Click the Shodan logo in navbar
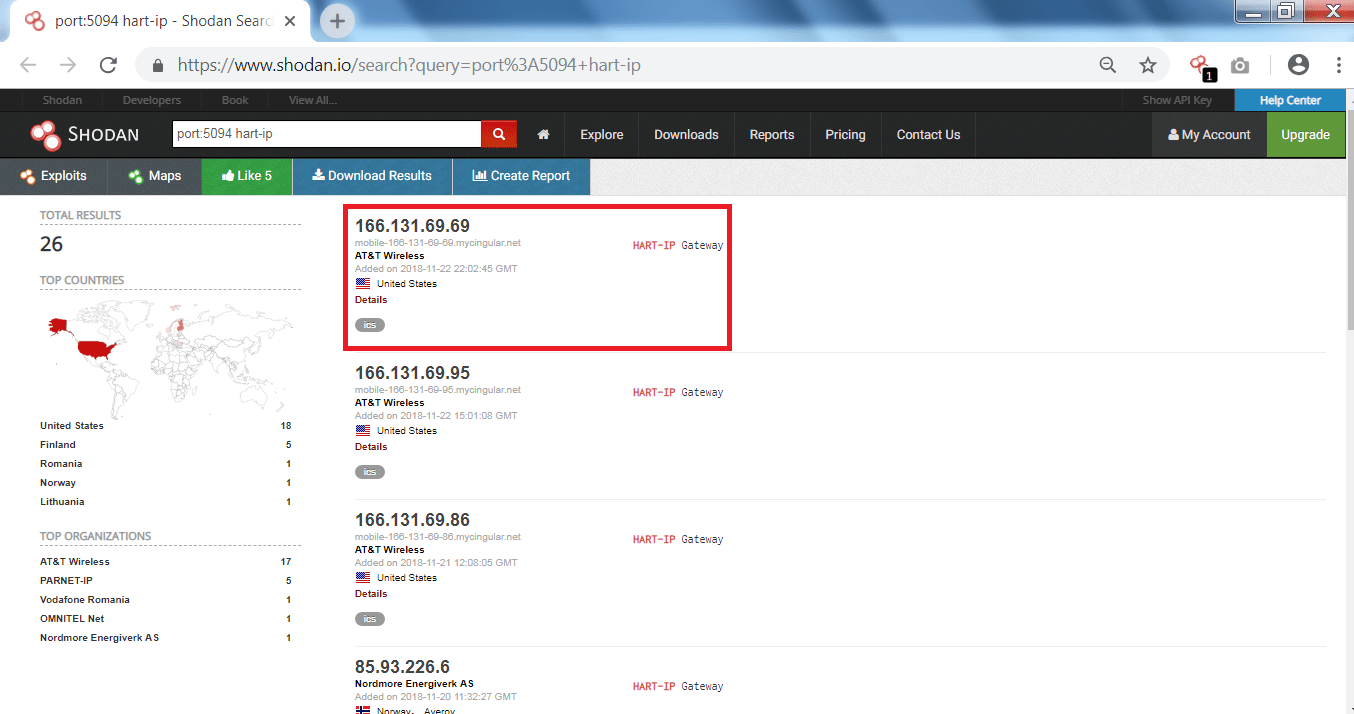This screenshot has height=714, width=1354. (84, 134)
